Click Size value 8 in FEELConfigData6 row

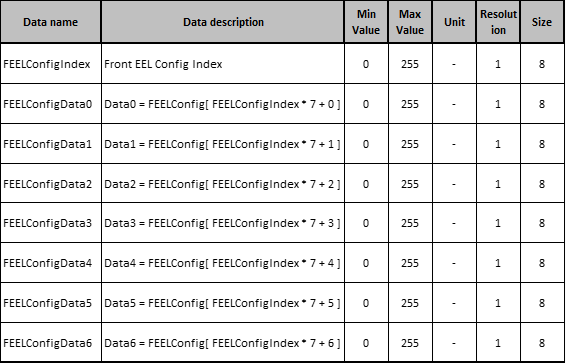coord(542,342)
